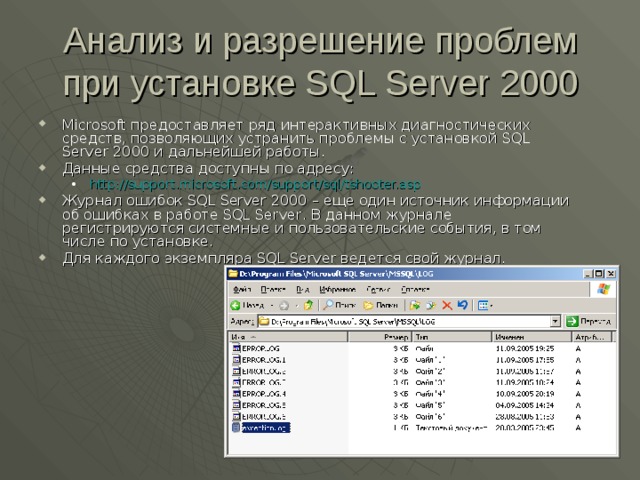The height and width of the screenshot is (480, 640).
Task: Open the Файл menu
Action: tap(242, 289)
